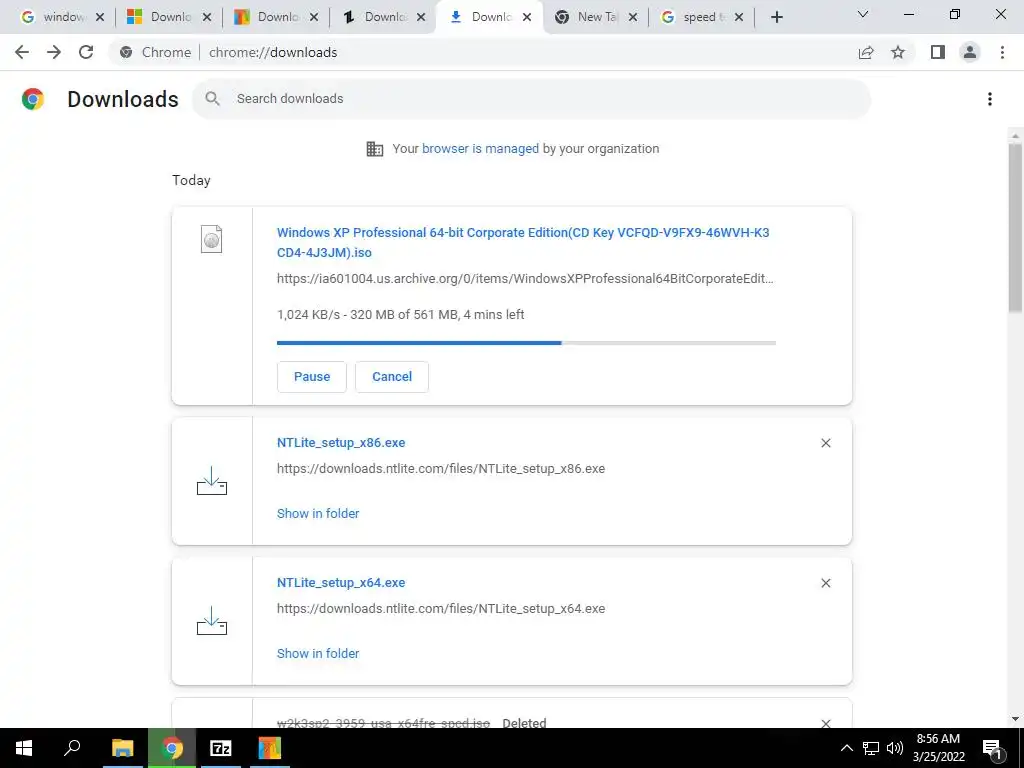Remove NTLite_setup_x86.exe from the list
This screenshot has width=1024, height=768.
coord(825,443)
